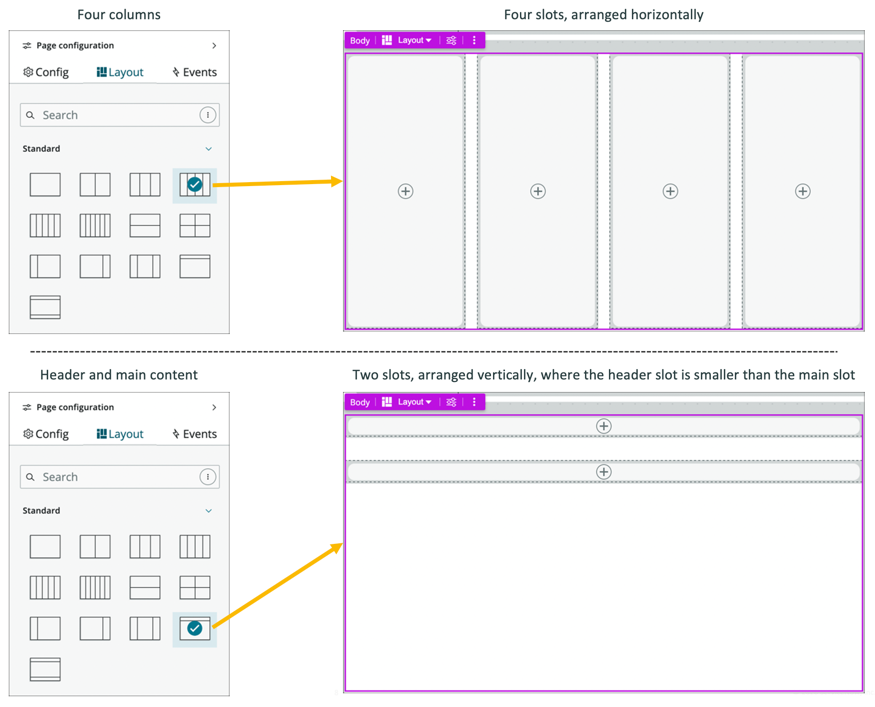This screenshot has width=875, height=707.
Task: Select the header, main and footer layout in the lower panel
Action: (x=45, y=669)
